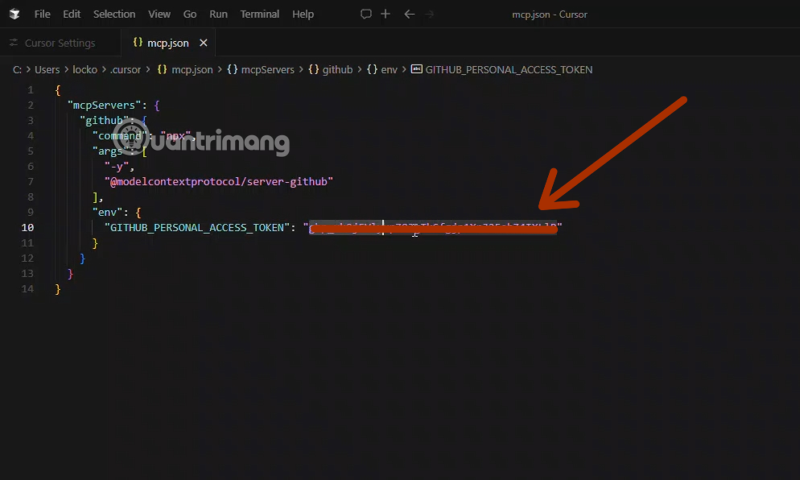800x480 pixels.
Task: Close the mcp.json tab
Action: tap(203, 43)
